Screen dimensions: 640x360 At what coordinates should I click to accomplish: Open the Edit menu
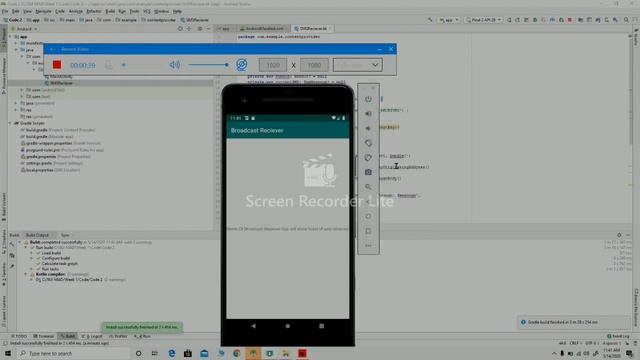15,11
